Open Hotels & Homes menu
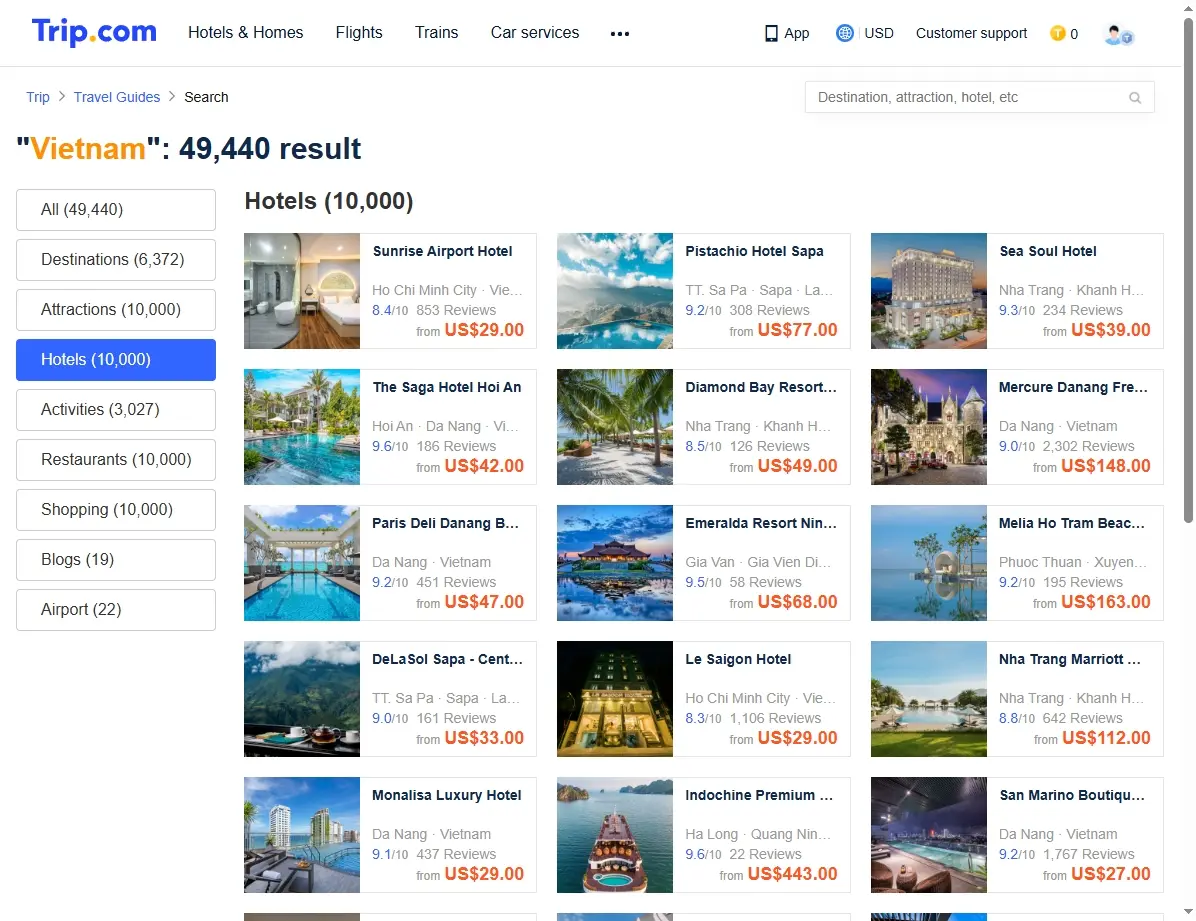This screenshot has height=921, width=1196. (246, 33)
